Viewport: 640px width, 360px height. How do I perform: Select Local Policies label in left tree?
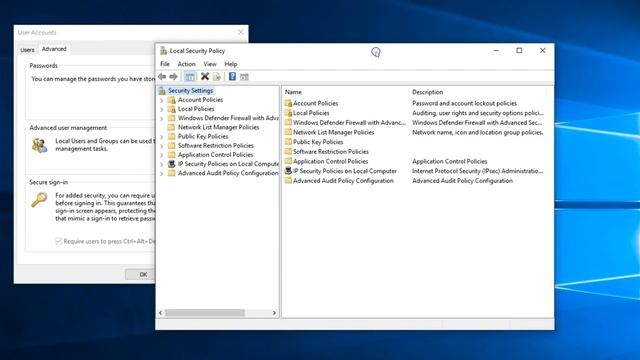(x=196, y=109)
